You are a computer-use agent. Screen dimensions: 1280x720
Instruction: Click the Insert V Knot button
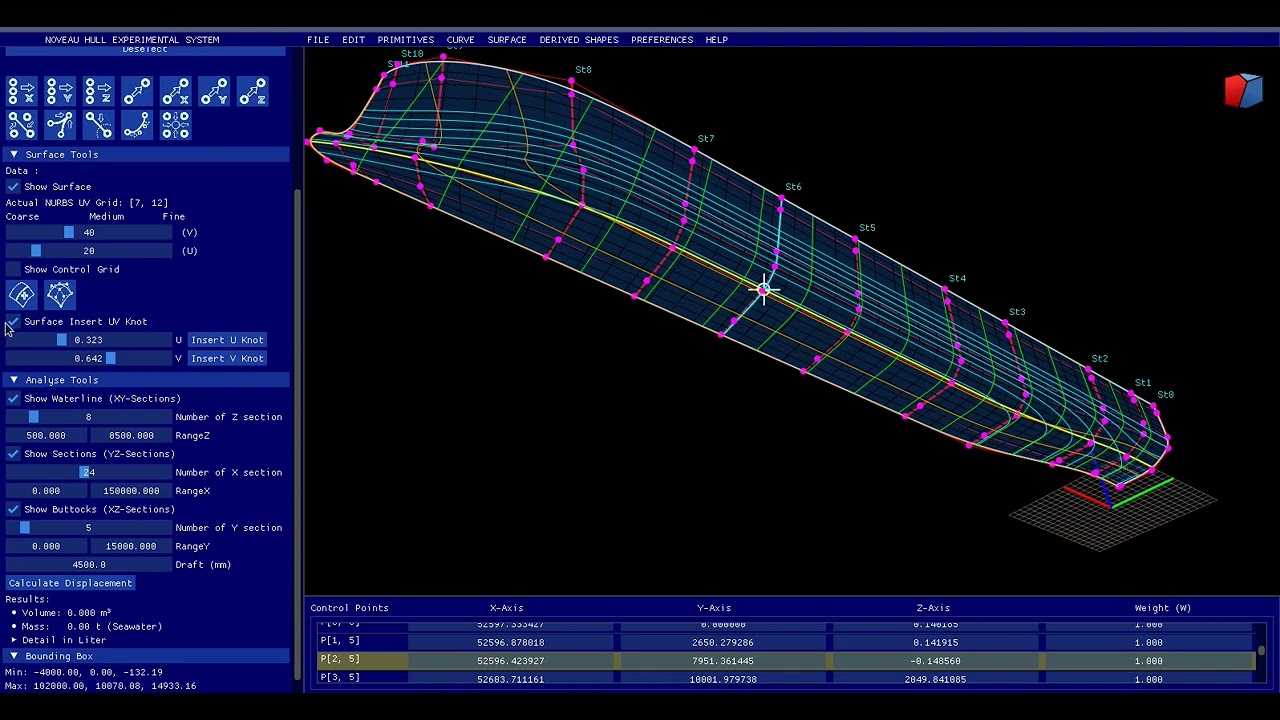(x=227, y=359)
